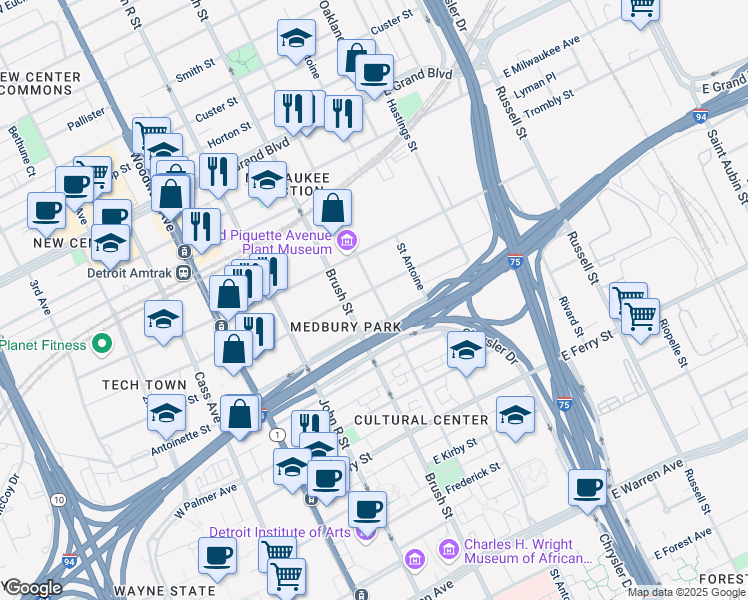Viewport: 748px width, 600px height.
Task: Open the school marker in Tech Town
Action: pos(166,414)
